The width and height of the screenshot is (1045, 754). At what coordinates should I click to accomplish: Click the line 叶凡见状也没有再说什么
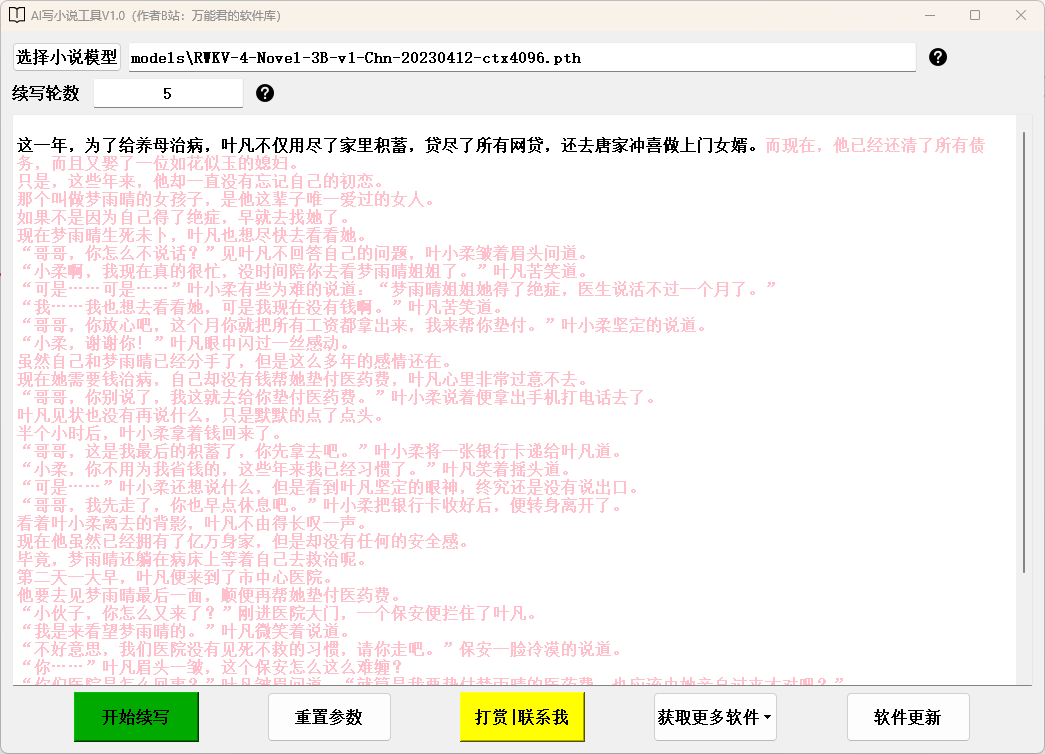tap(201, 415)
